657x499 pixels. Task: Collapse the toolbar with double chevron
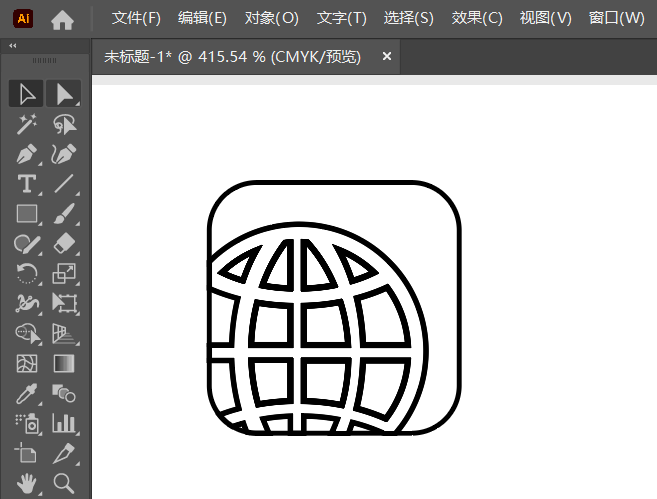(x=13, y=46)
